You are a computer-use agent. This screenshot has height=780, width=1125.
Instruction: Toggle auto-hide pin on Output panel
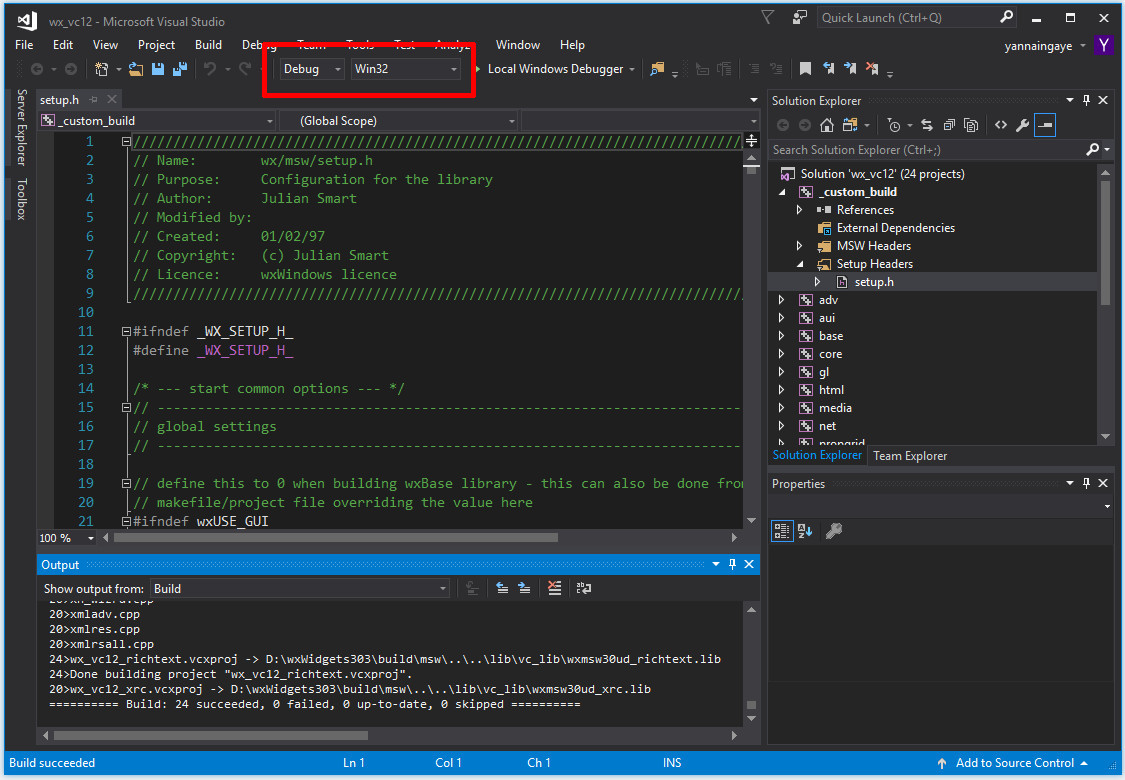(x=733, y=565)
